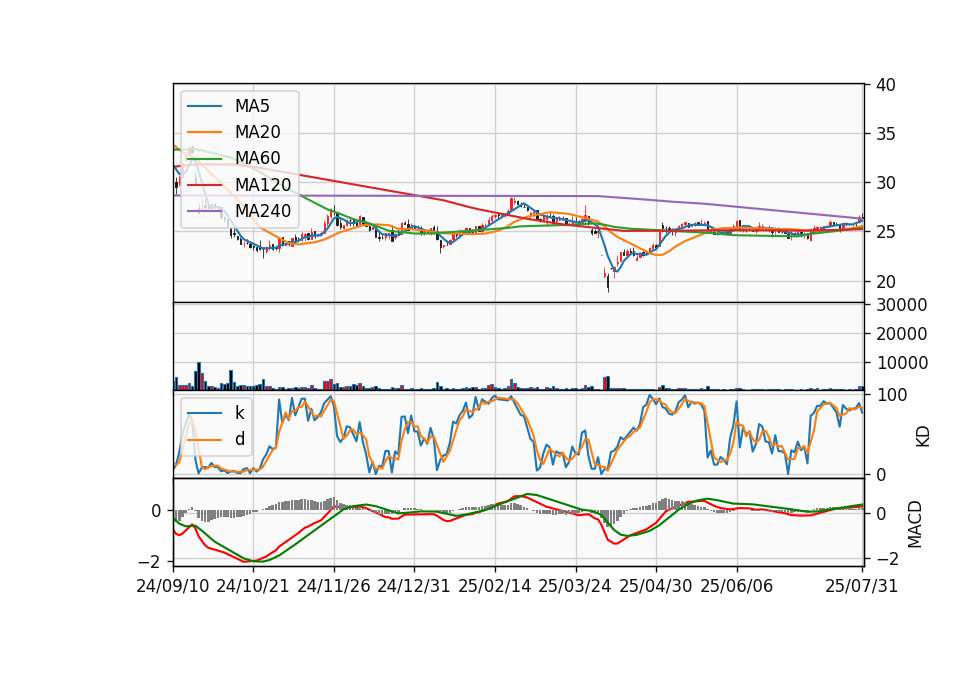Click the MACD vertical axis title
Viewport: 960px width, 690px height.
tap(915, 524)
